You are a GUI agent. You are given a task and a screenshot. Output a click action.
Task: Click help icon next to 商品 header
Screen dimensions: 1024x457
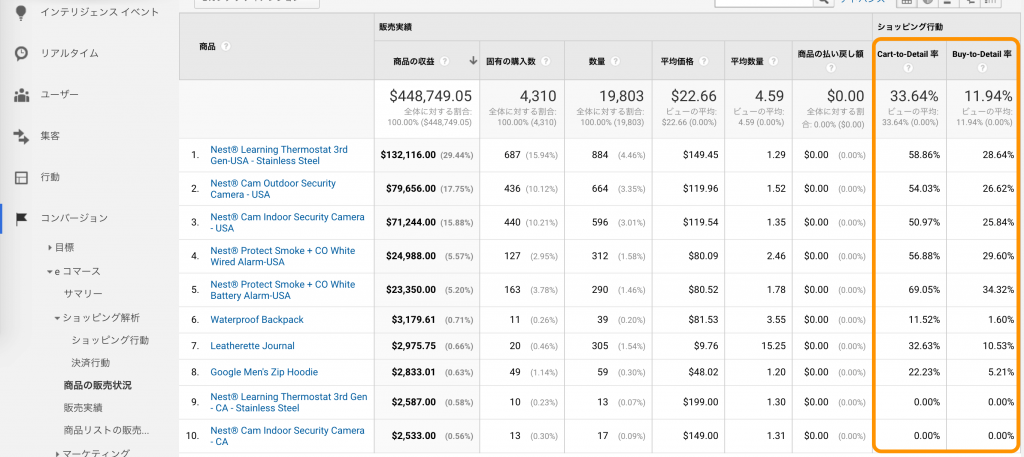pos(227,46)
